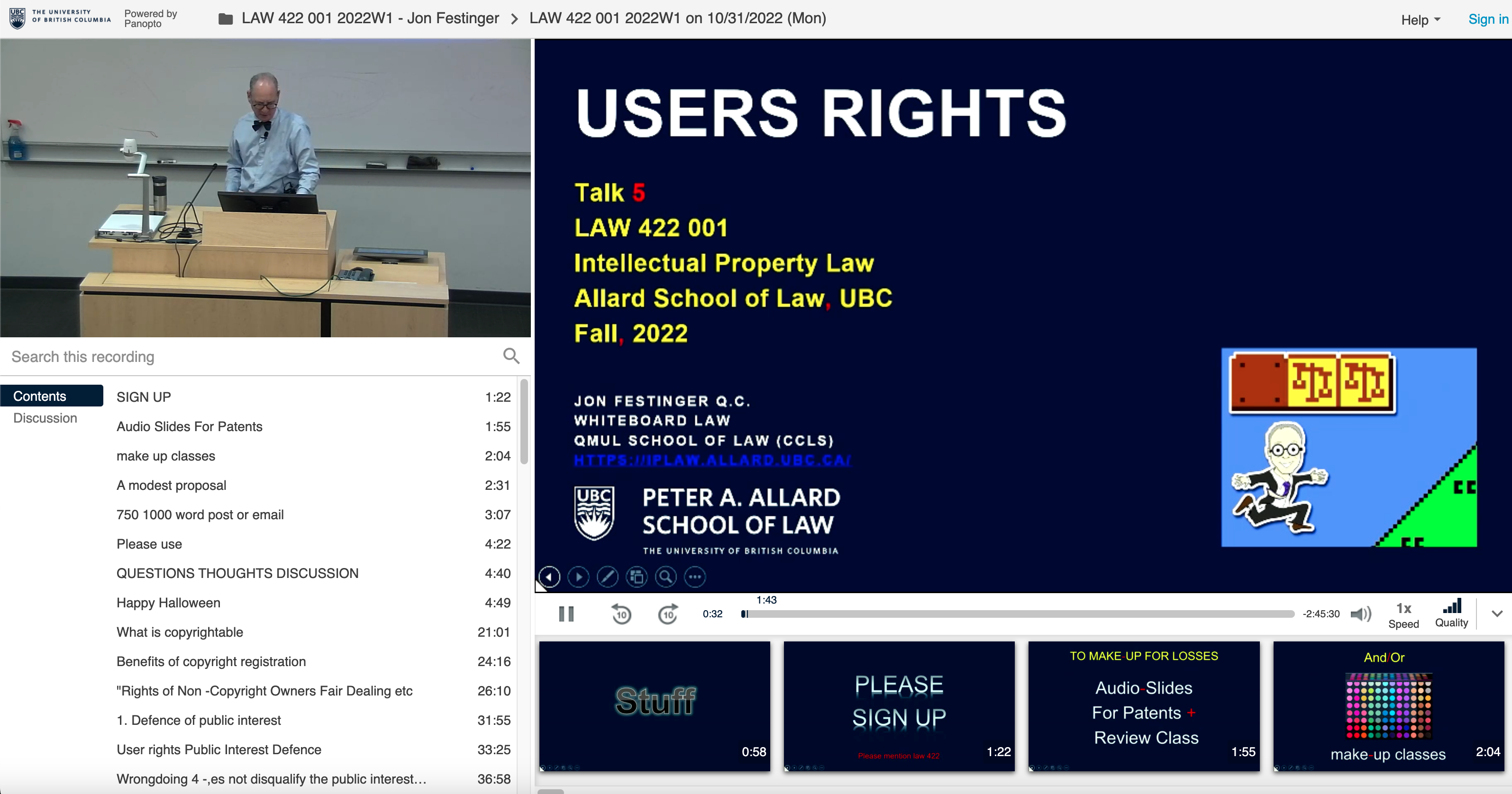Screen dimensions: 1512x794
Task: Click the lecturer camera video pane
Action: coord(265,188)
